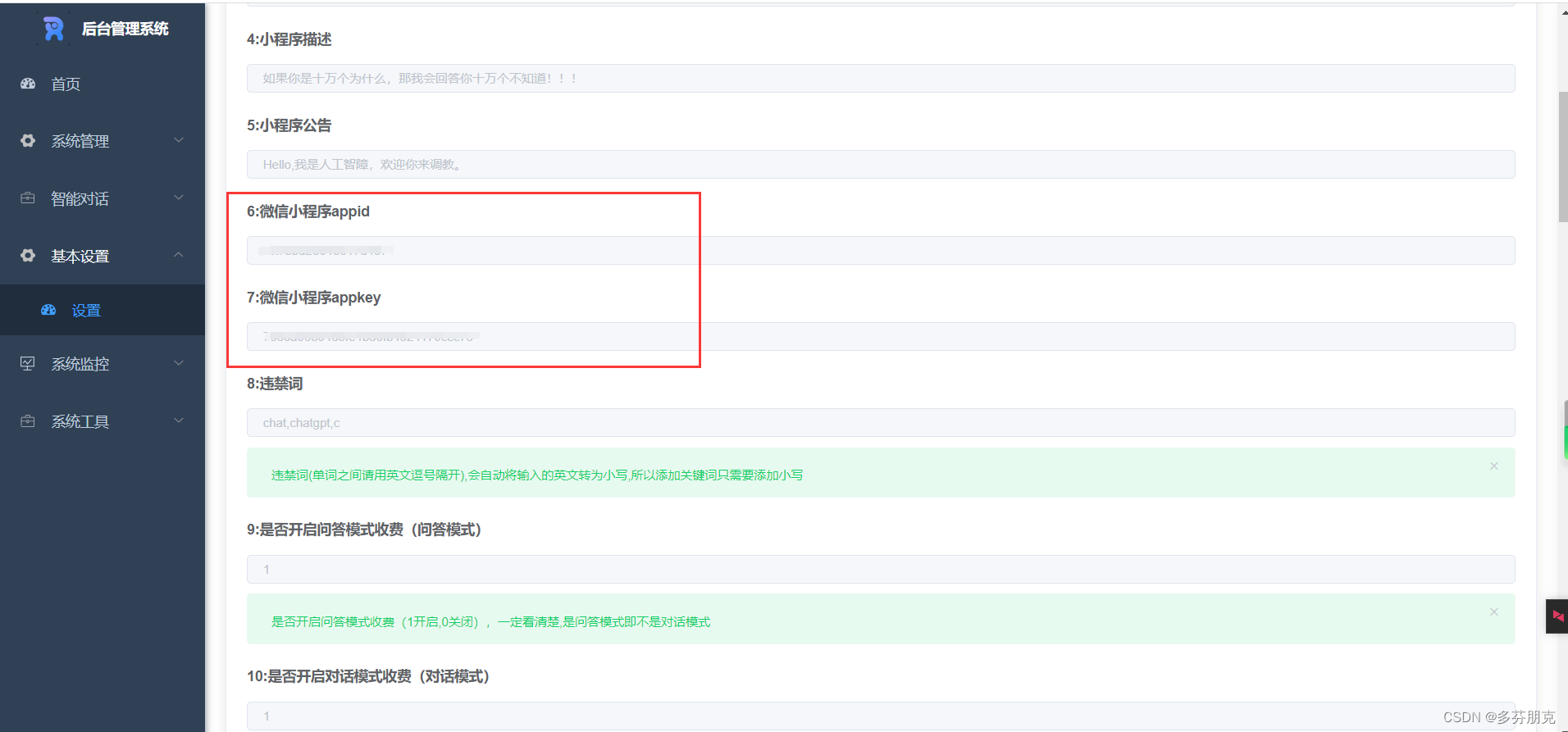Click the admin system logo icon
This screenshot has width=1568, height=732.
[54, 29]
